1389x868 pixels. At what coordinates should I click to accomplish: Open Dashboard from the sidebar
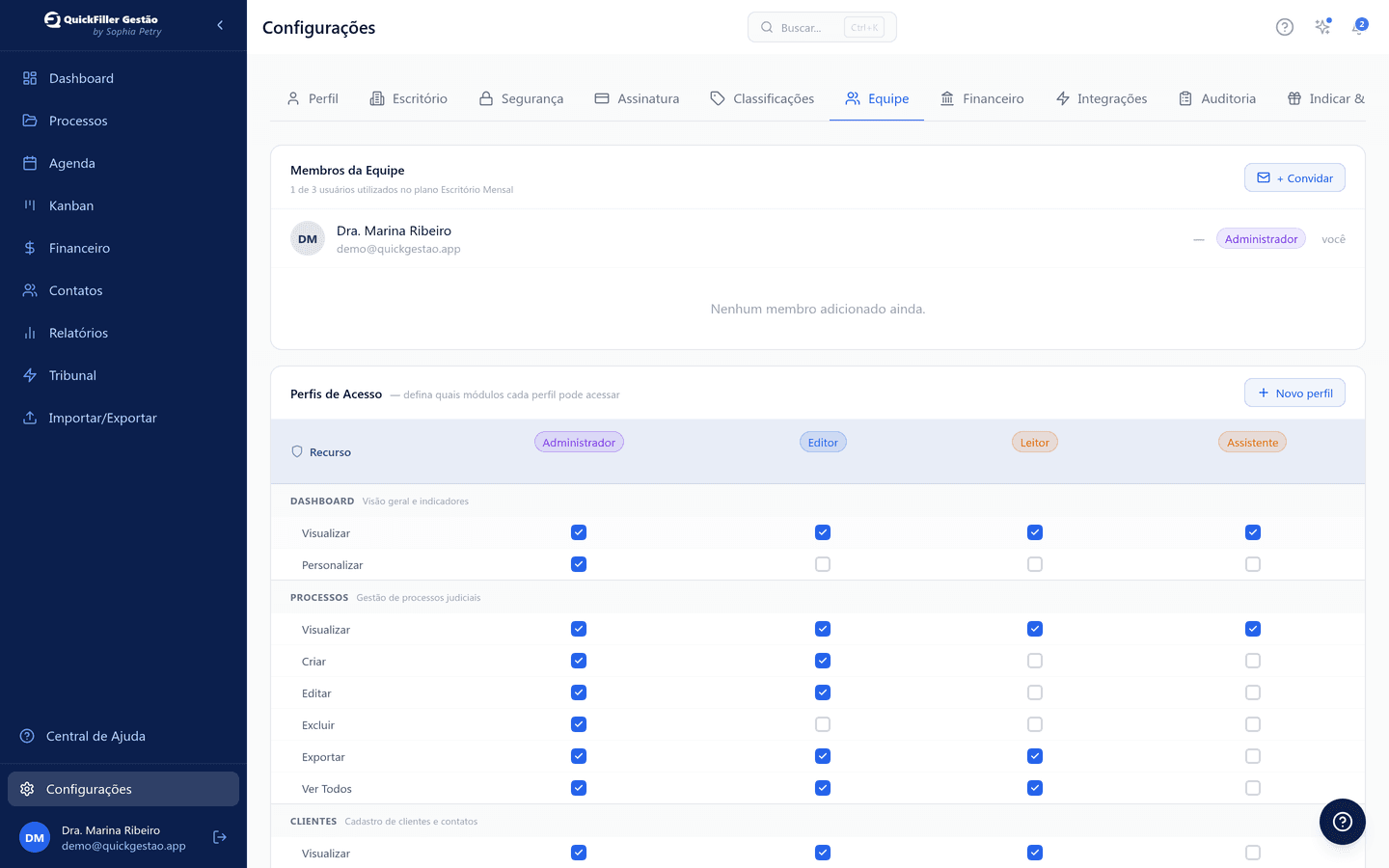click(123, 78)
